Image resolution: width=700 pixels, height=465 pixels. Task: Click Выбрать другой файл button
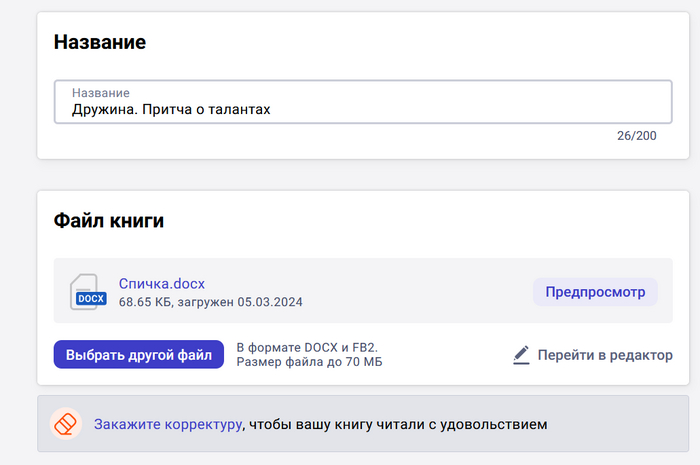click(x=139, y=355)
